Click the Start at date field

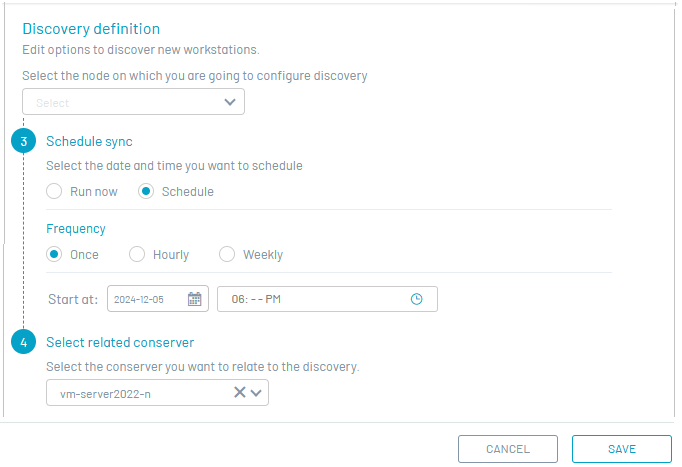(x=146, y=299)
